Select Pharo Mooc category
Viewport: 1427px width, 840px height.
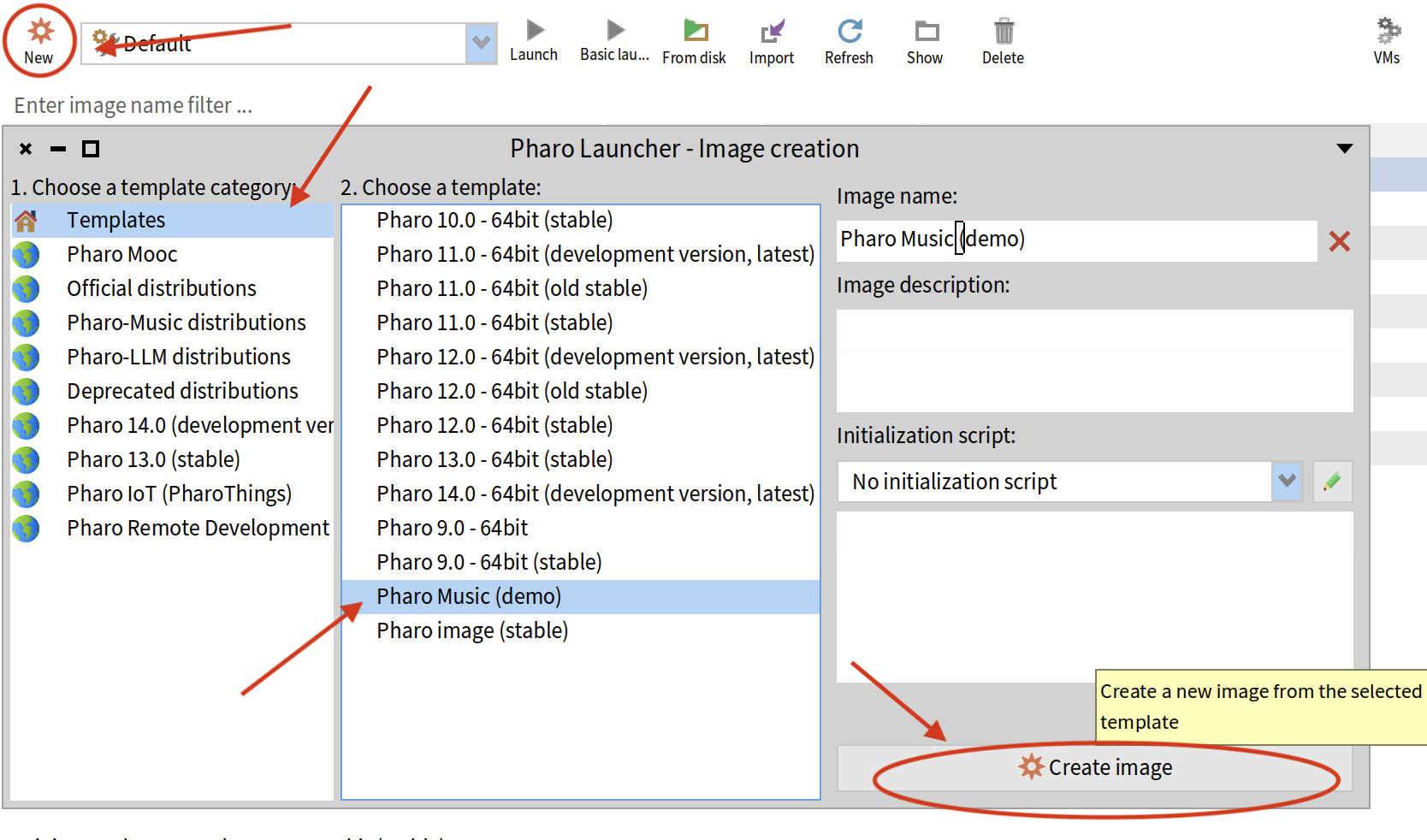[172, 254]
